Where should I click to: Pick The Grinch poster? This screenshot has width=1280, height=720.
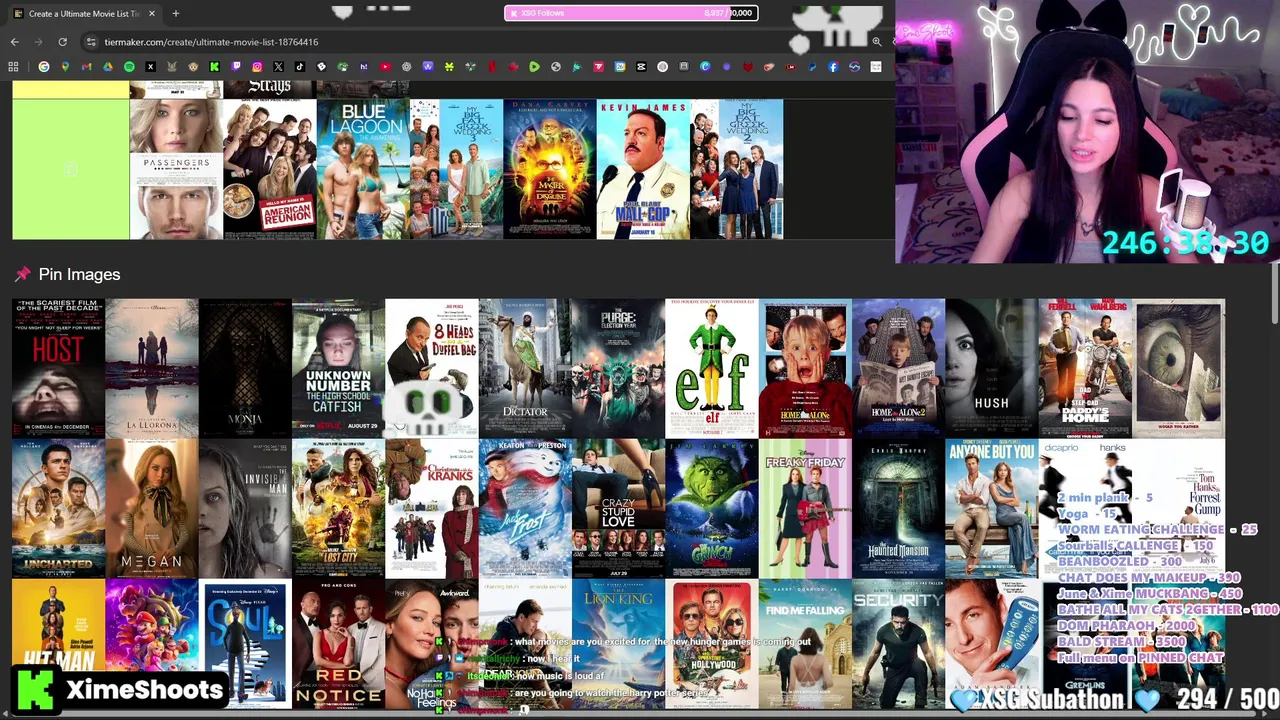[x=712, y=508]
